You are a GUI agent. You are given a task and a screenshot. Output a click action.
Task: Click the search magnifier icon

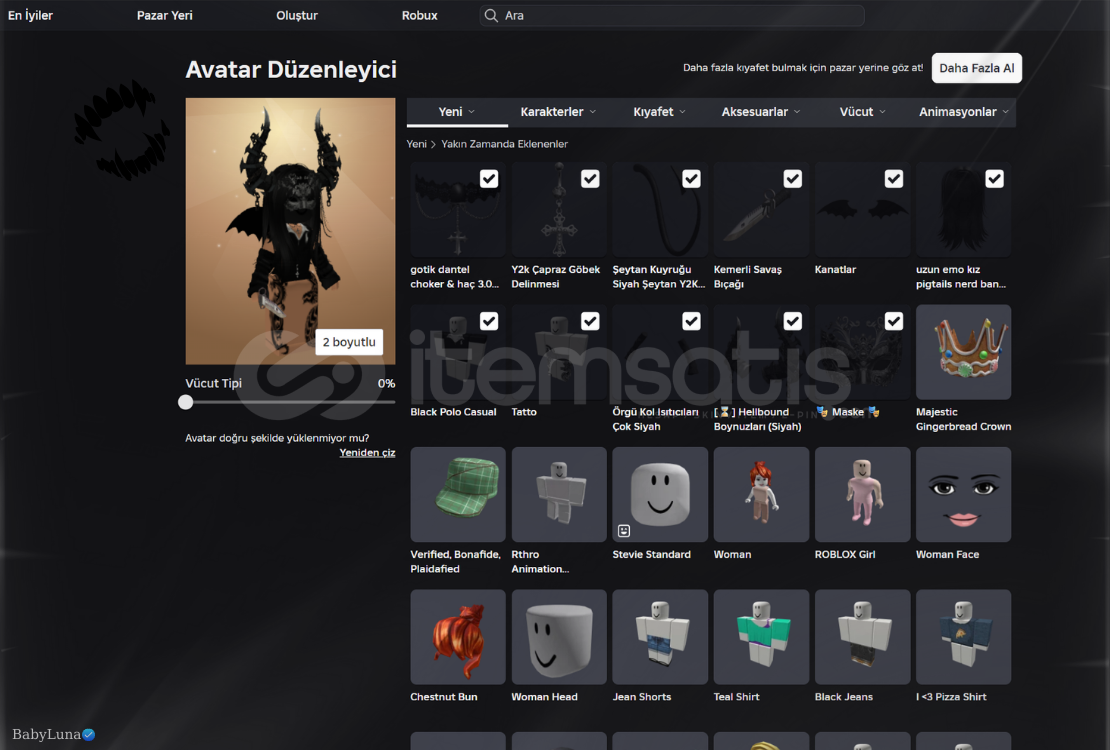490,16
